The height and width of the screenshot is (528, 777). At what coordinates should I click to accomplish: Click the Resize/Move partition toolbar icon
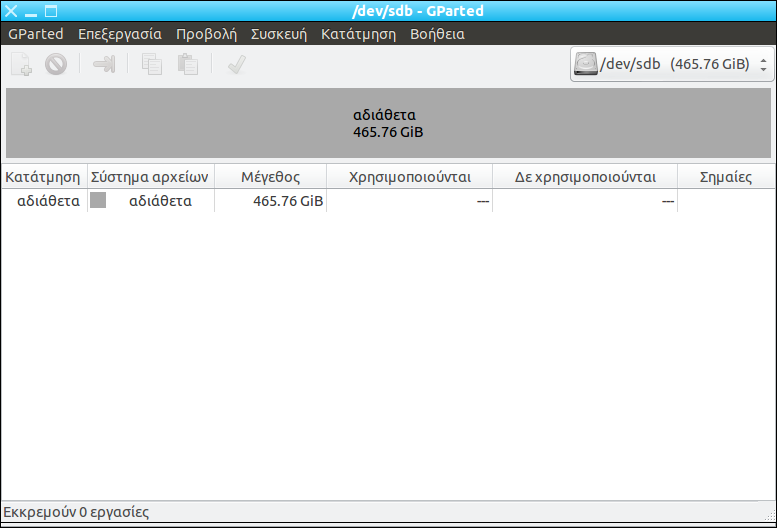click(x=104, y=65)
